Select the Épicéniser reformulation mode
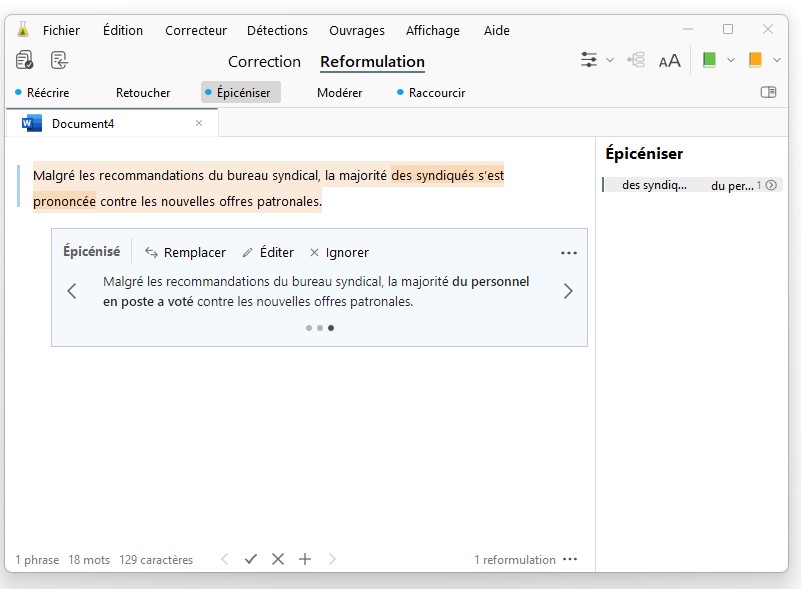 [241, 92]
